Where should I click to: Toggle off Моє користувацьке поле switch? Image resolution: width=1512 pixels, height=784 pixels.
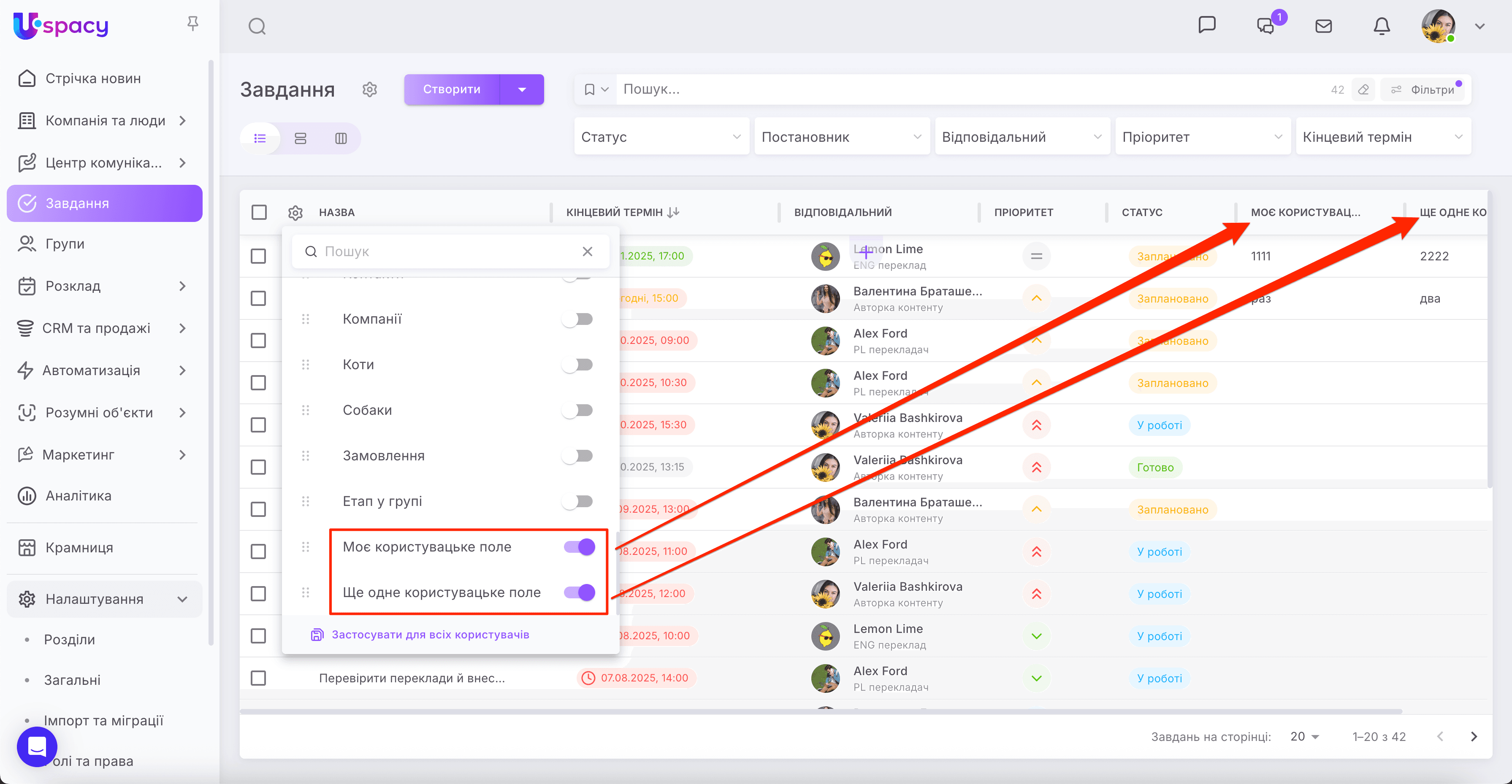pos(579,547)
